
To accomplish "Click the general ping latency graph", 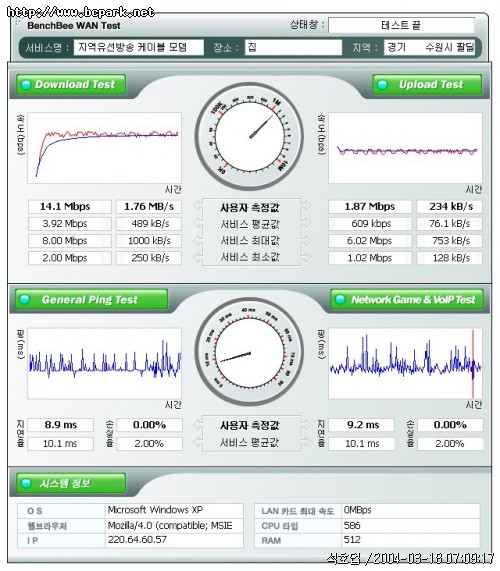I will coord(105,363).
